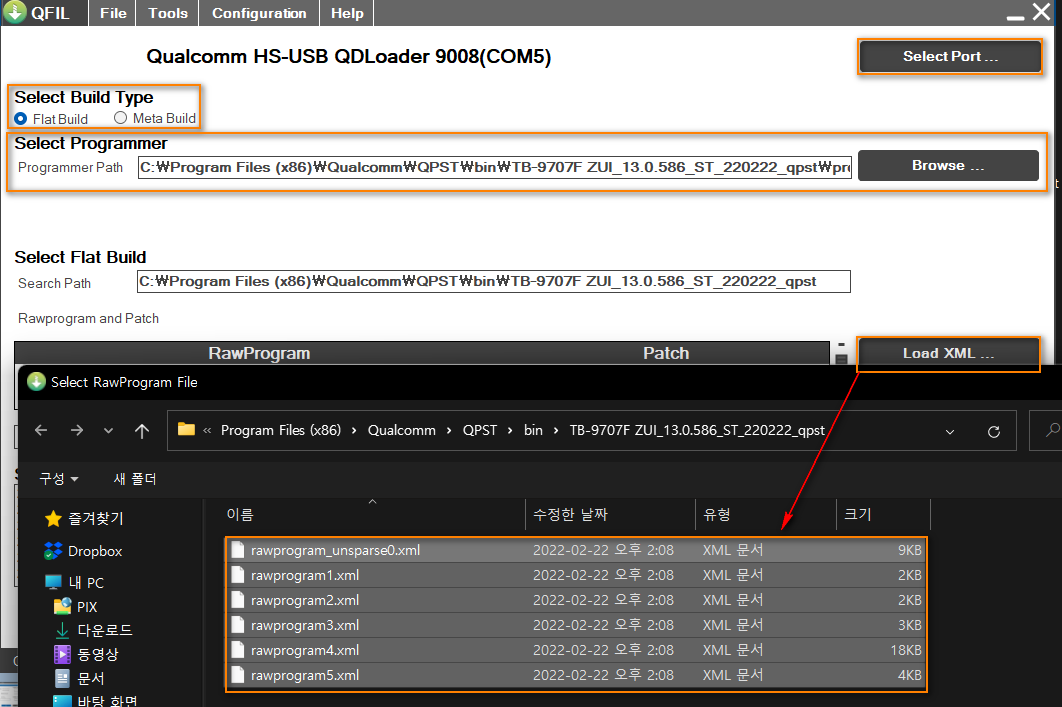Open PIX folder in sidebar
1062x707 pixels.
coord(75,607)
